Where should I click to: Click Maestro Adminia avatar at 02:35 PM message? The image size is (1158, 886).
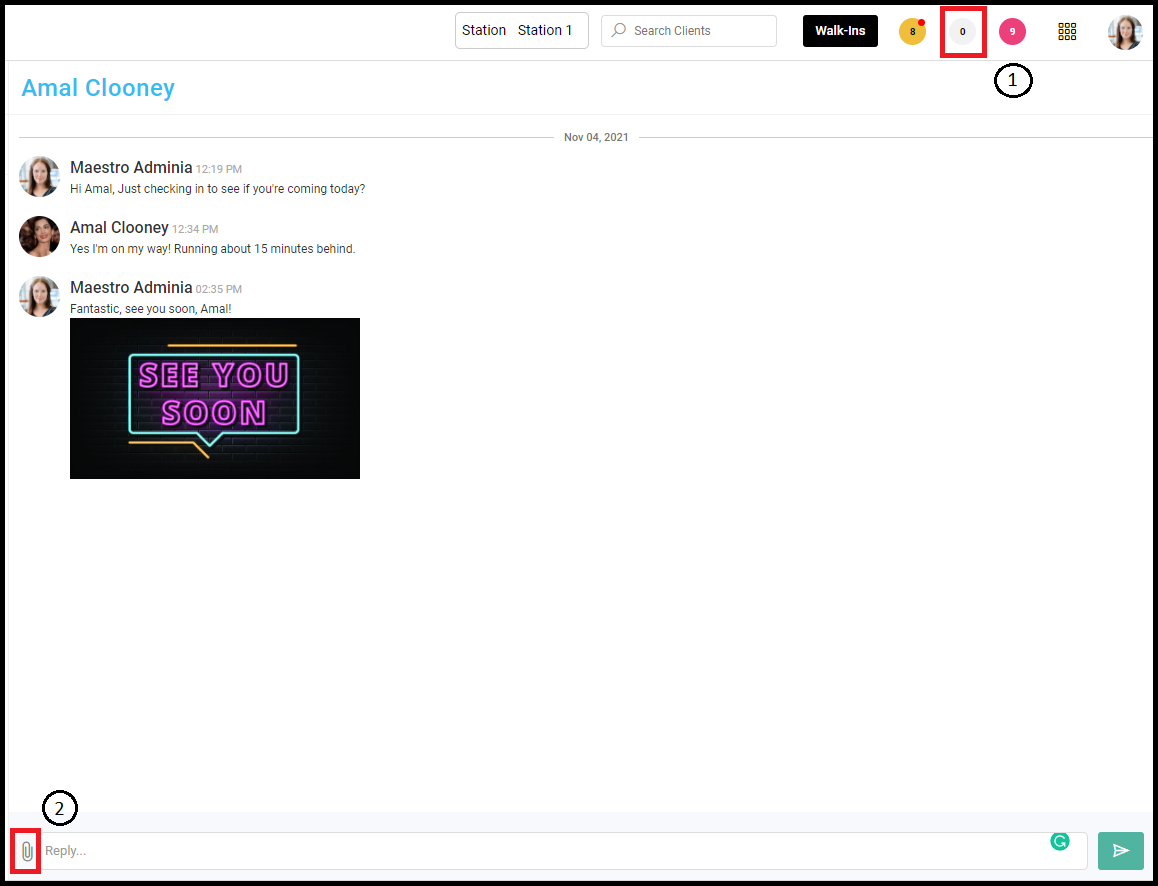click(x=39, y=297)
